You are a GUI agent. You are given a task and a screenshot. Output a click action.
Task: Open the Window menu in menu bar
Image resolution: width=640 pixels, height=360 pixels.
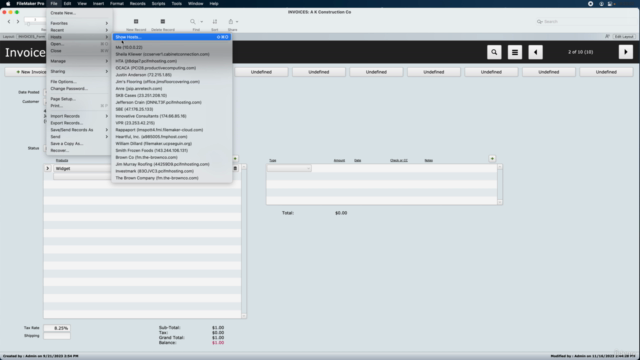click(x=196, y=4)
